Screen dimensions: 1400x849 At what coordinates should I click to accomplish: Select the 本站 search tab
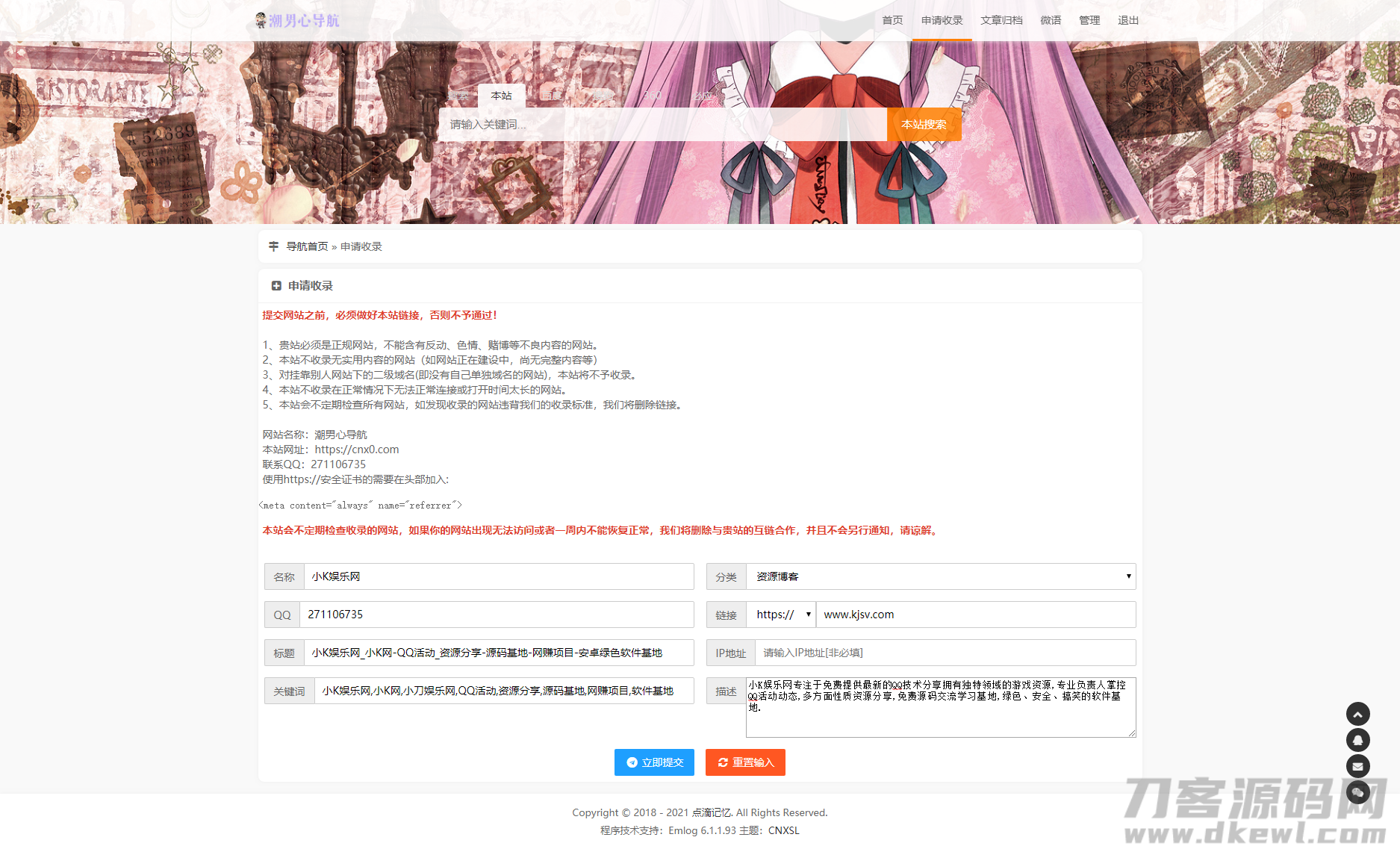point(501,96)
